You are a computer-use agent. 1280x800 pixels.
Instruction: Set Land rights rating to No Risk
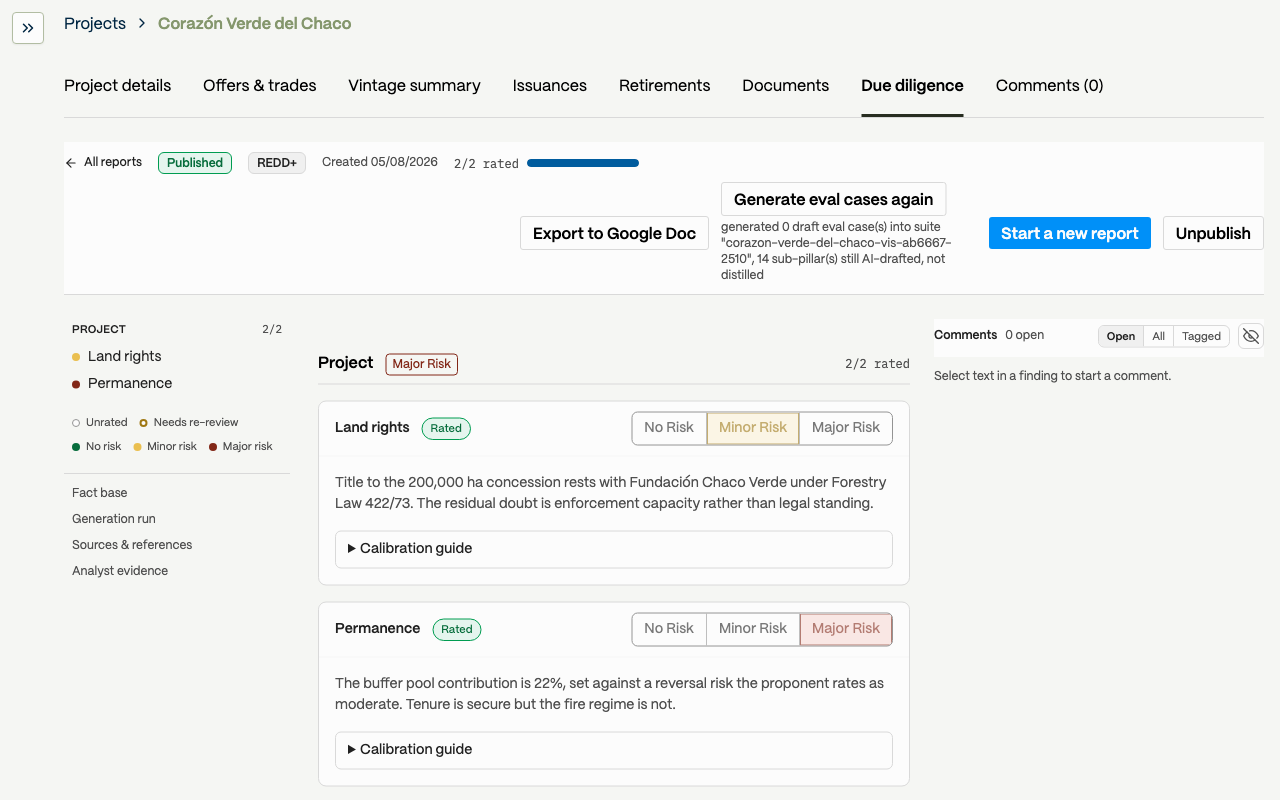[x=669, y=428]
